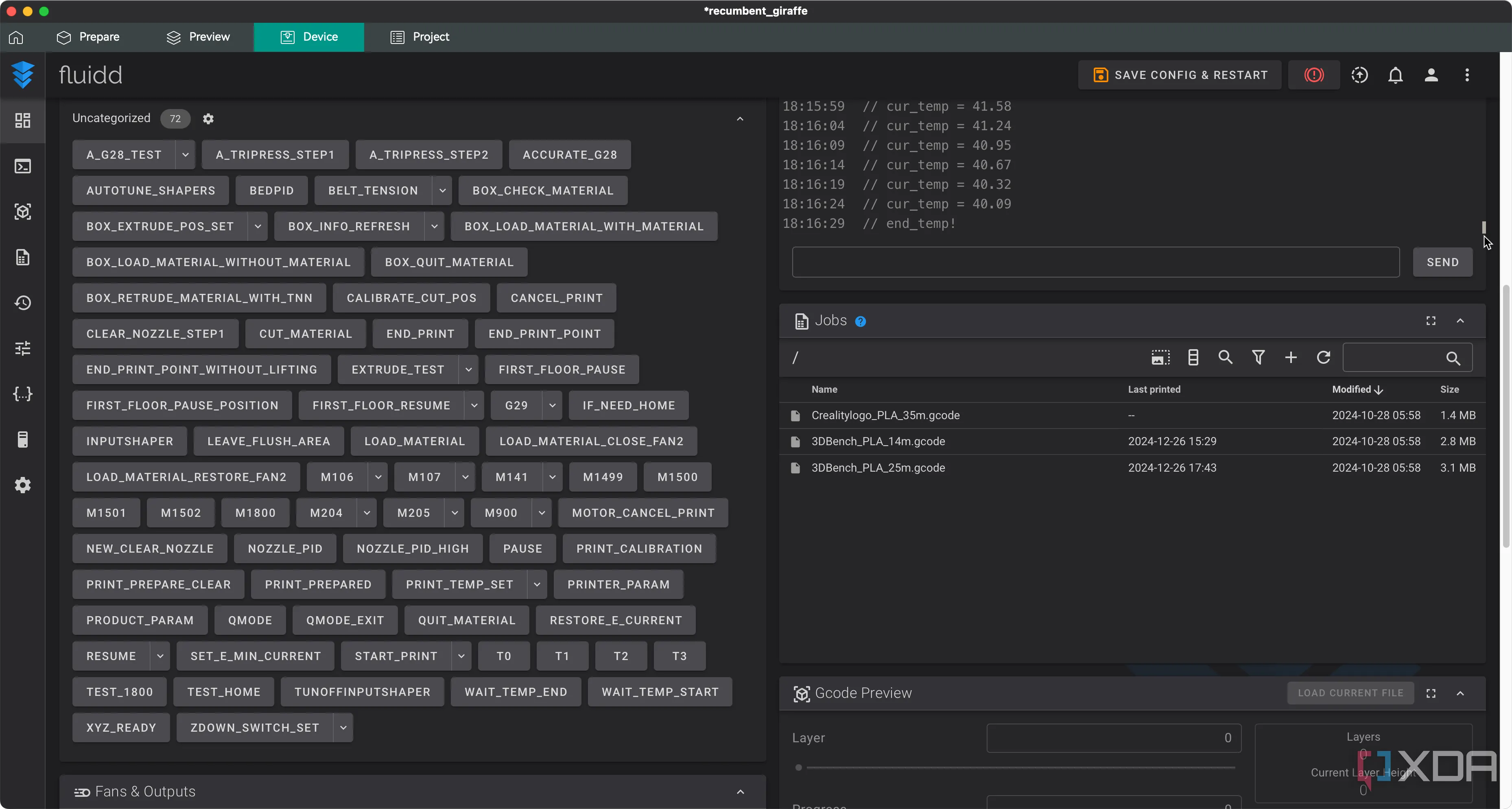Click the add plus icon in Jobs
Screen dimensions: 1512x809
(1290, 358)
